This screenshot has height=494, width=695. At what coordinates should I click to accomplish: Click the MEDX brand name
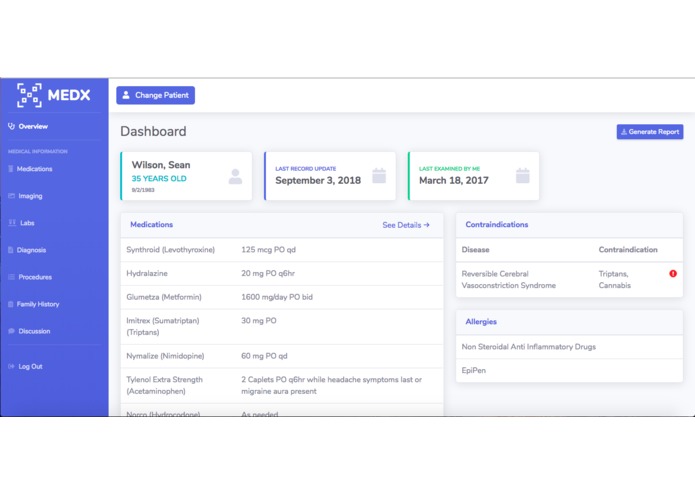pos(69,95)
